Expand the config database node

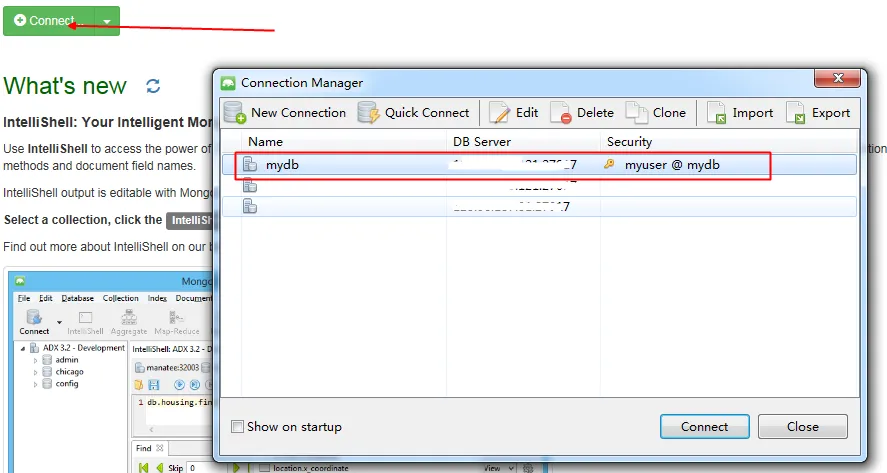click(x=35, y=384)
